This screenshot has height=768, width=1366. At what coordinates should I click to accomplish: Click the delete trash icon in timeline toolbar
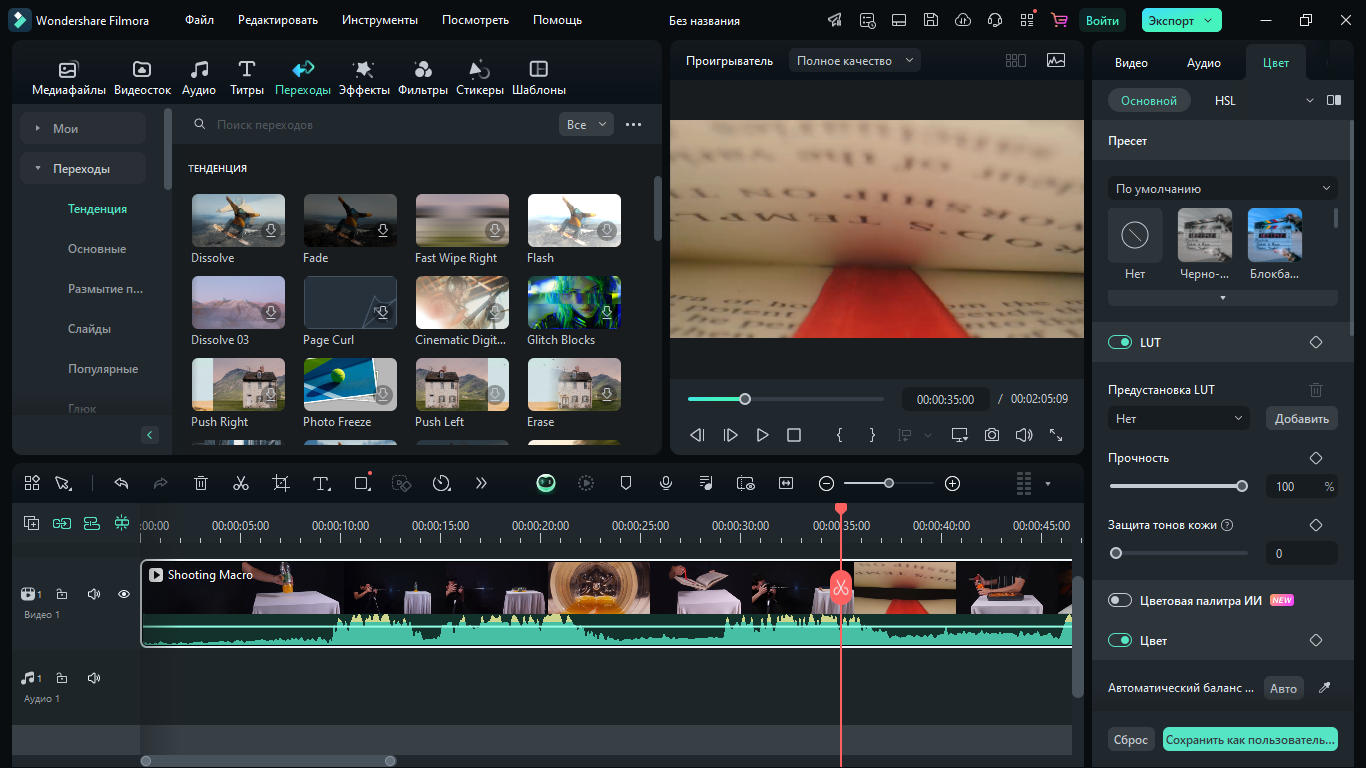[201, 483]
